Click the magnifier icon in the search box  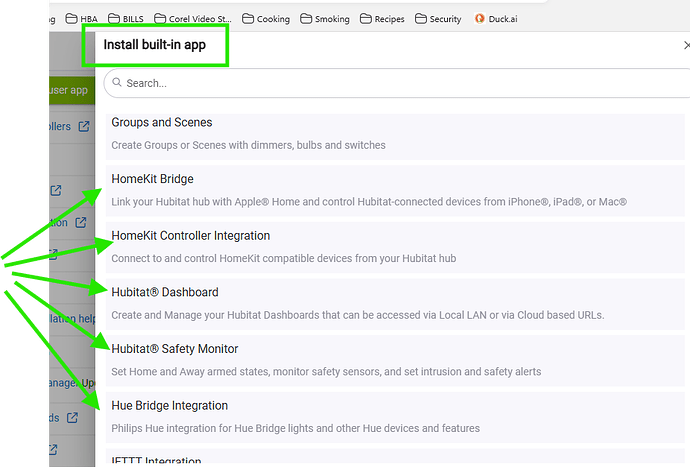(116, 83)
